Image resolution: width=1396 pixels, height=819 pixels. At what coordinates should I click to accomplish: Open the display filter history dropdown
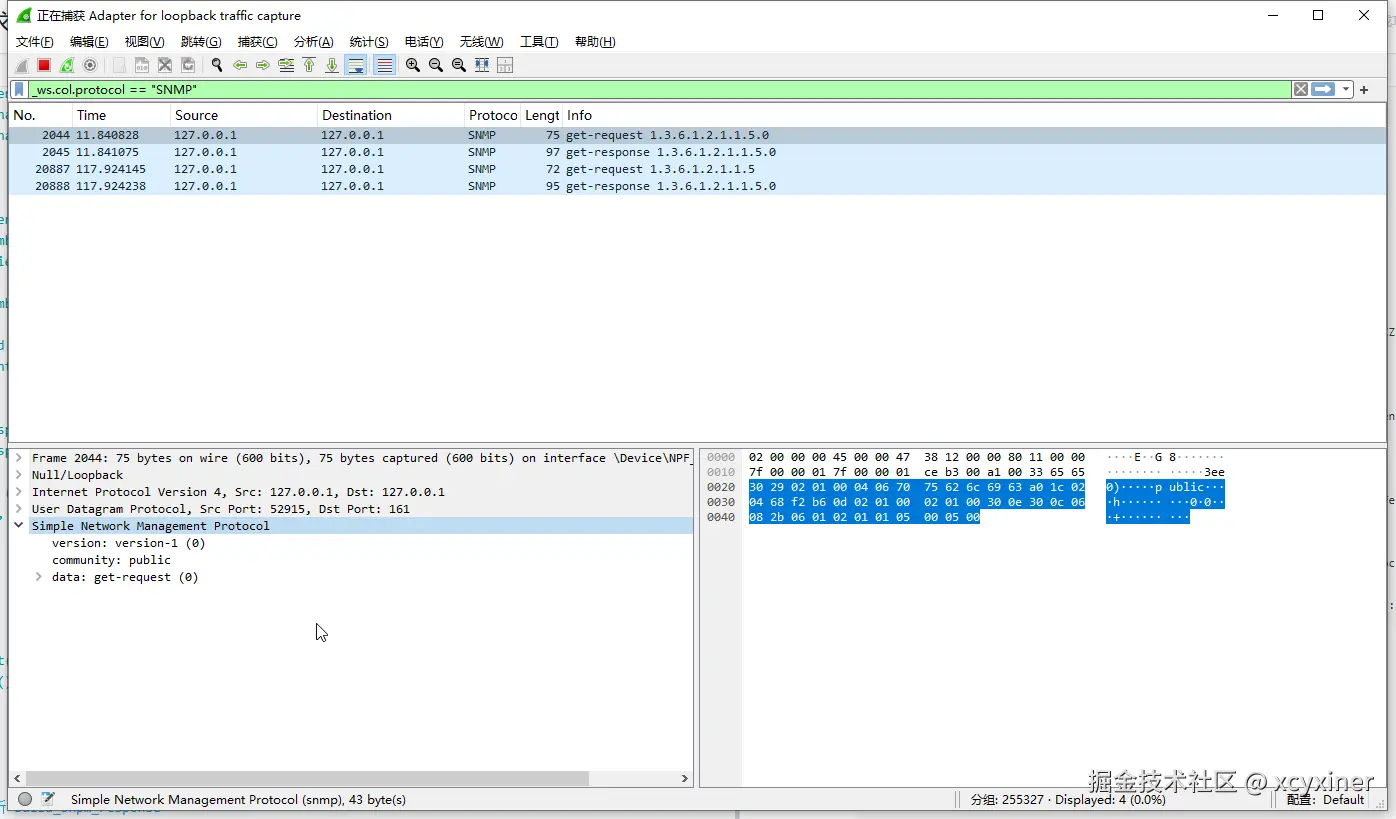point(1346,89)
